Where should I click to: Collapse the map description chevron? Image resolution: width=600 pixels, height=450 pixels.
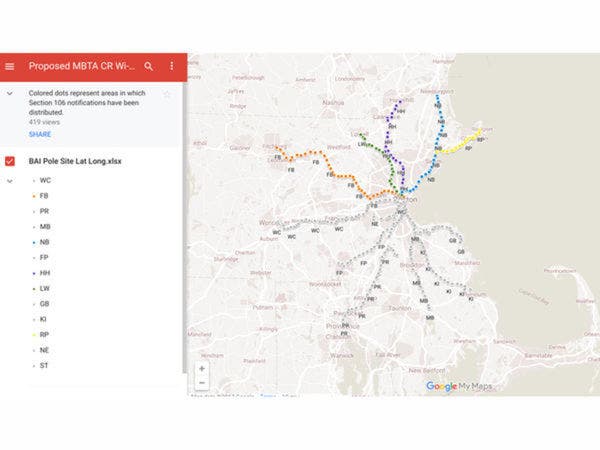point(10,94)
